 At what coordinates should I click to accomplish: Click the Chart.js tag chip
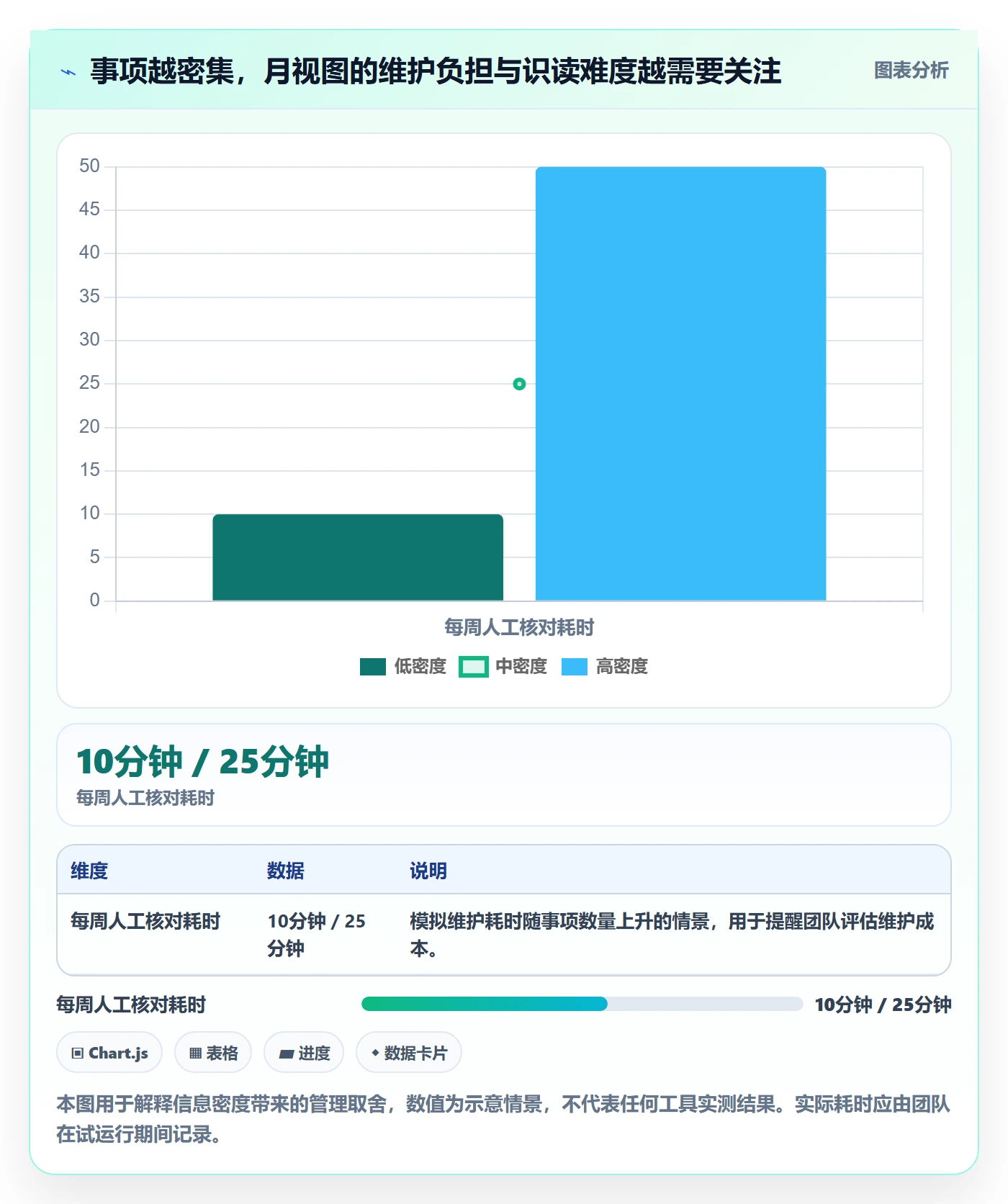(109, 1053)
